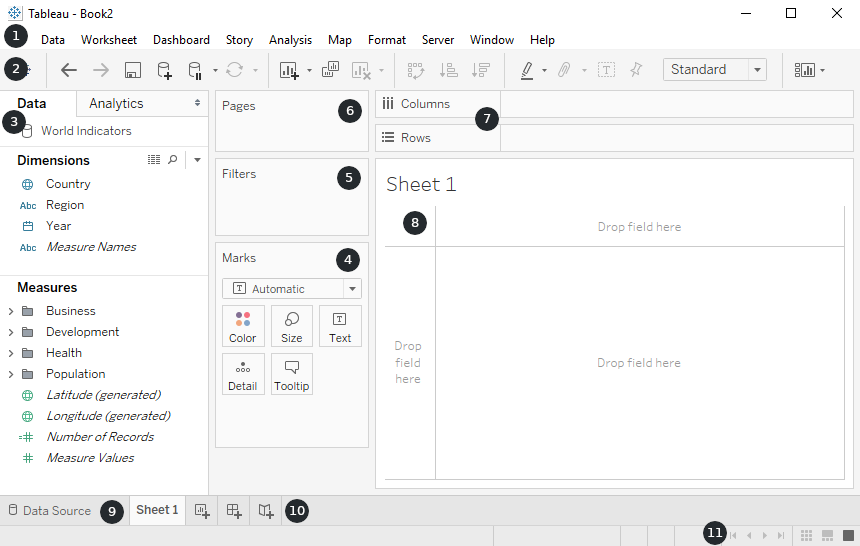Click the Detail button on Marks card

click(x=242, y=374)
